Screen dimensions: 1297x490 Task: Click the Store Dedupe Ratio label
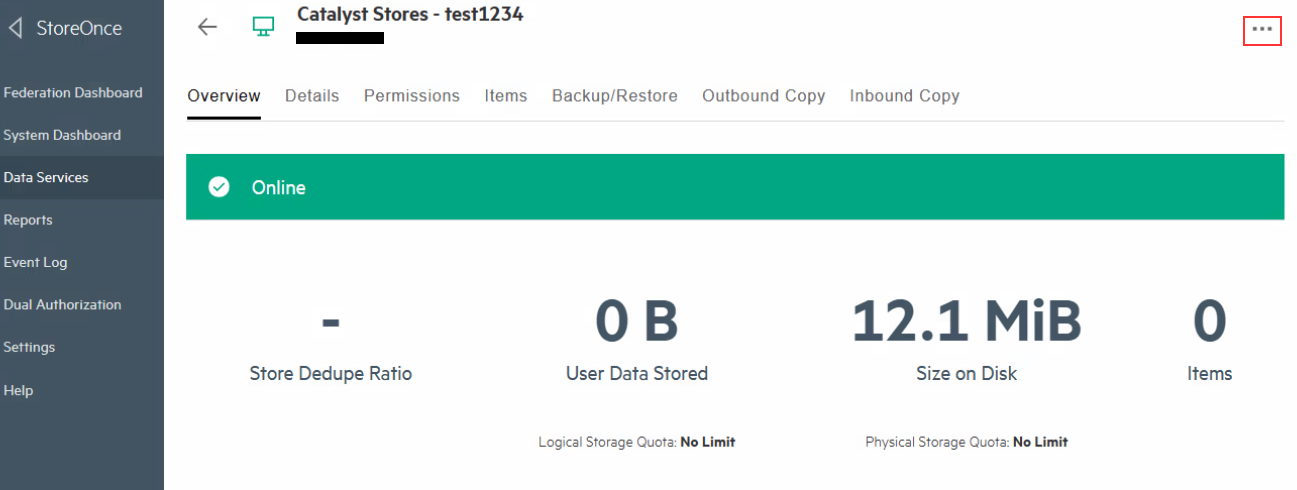click(331, 373)
